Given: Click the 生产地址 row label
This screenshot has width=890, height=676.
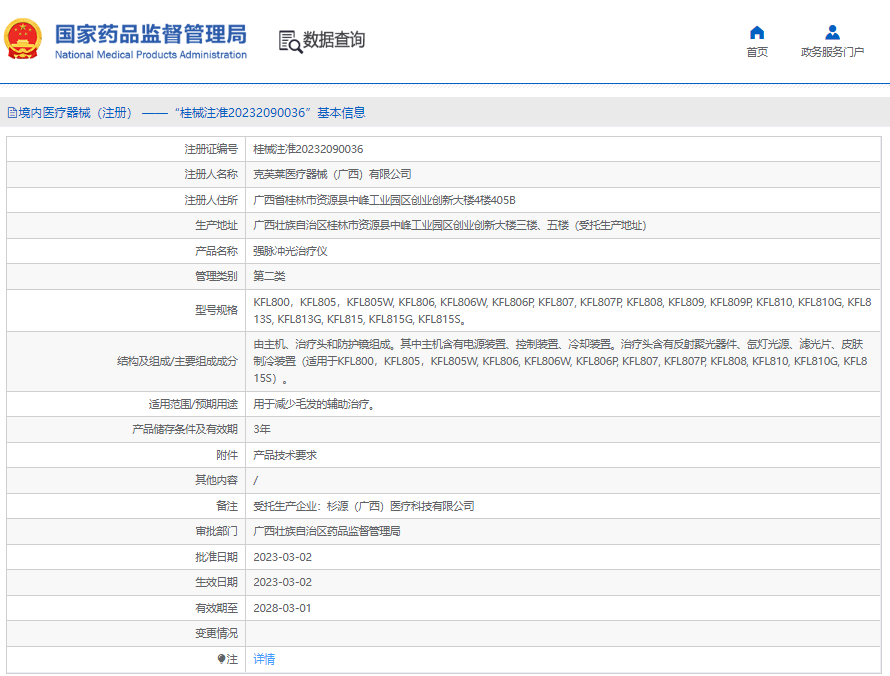Looking at the screenshot, I should (x=216, y=225).
